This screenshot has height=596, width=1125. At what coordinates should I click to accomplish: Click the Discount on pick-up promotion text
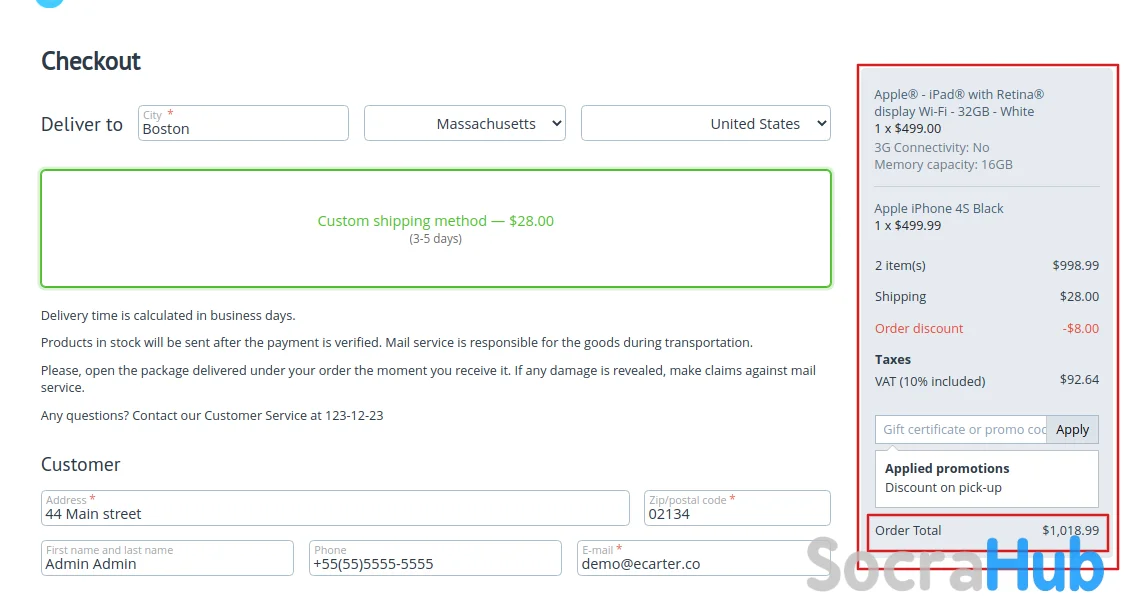943,488
